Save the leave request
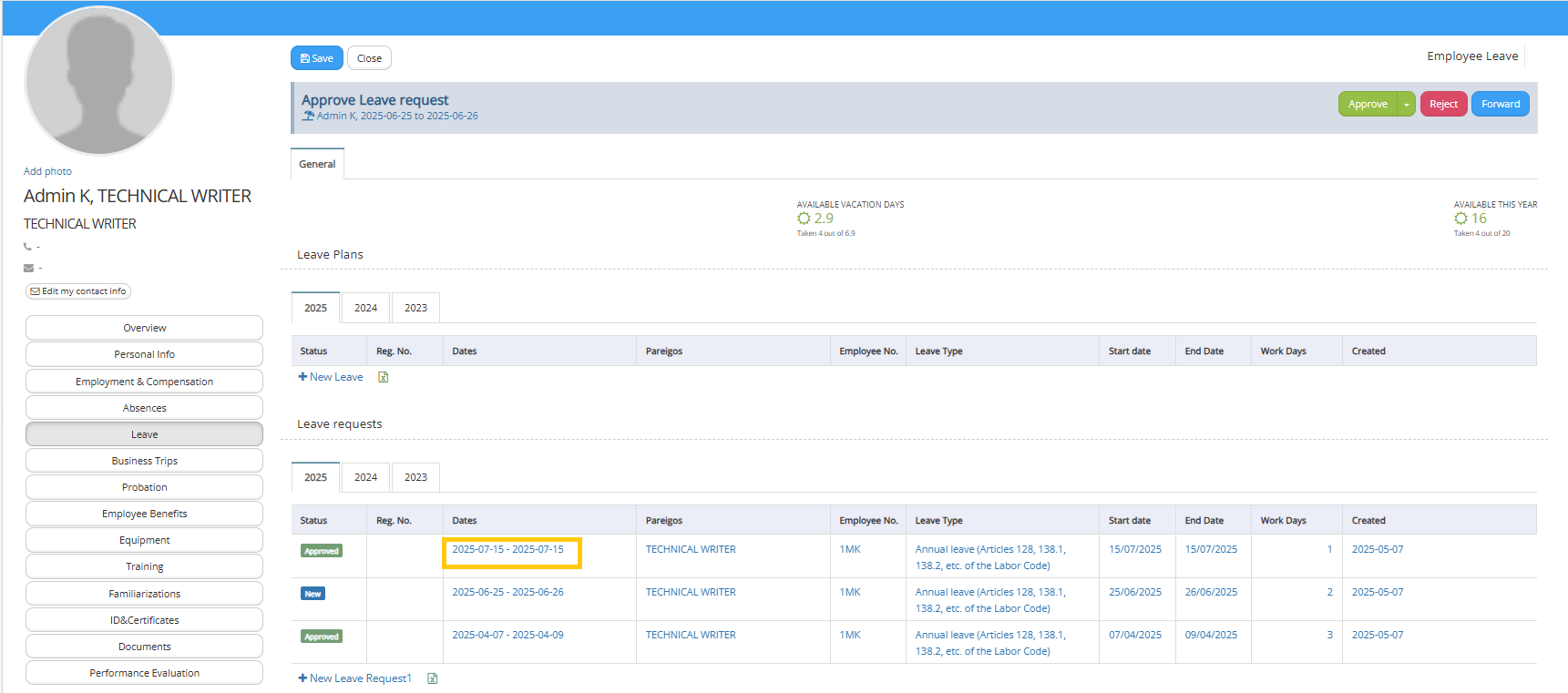Screen dimensions: 1568x693 pos(317,58)
